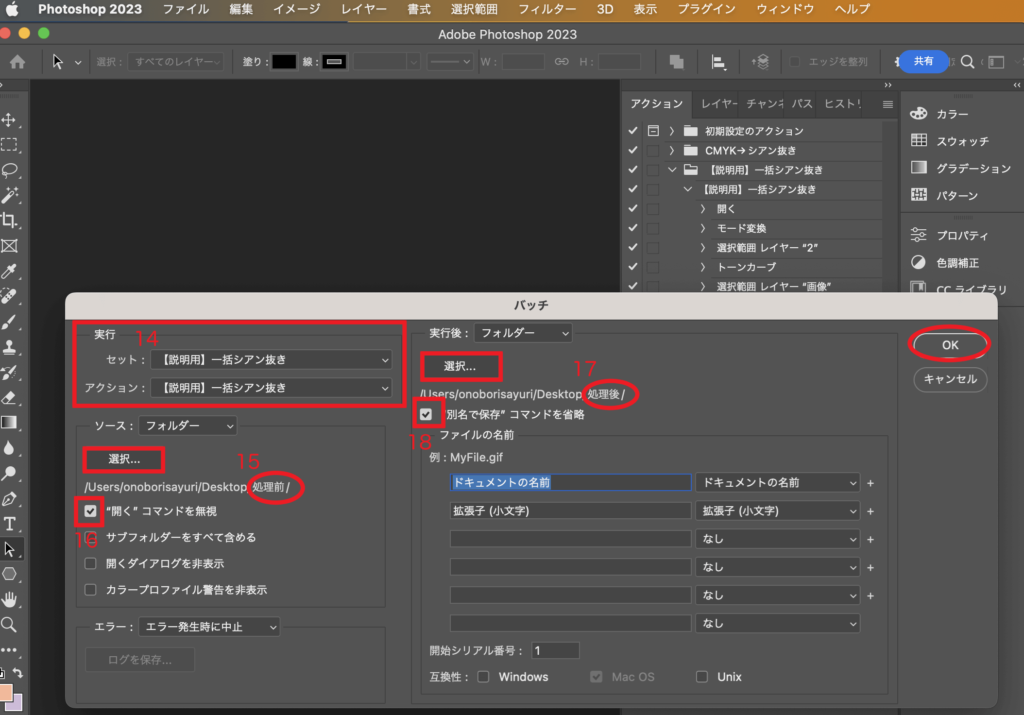The width and height of the screenshot is (1024, 715).
Task: Select the Blur tool
Action: (x=9, y=448)
